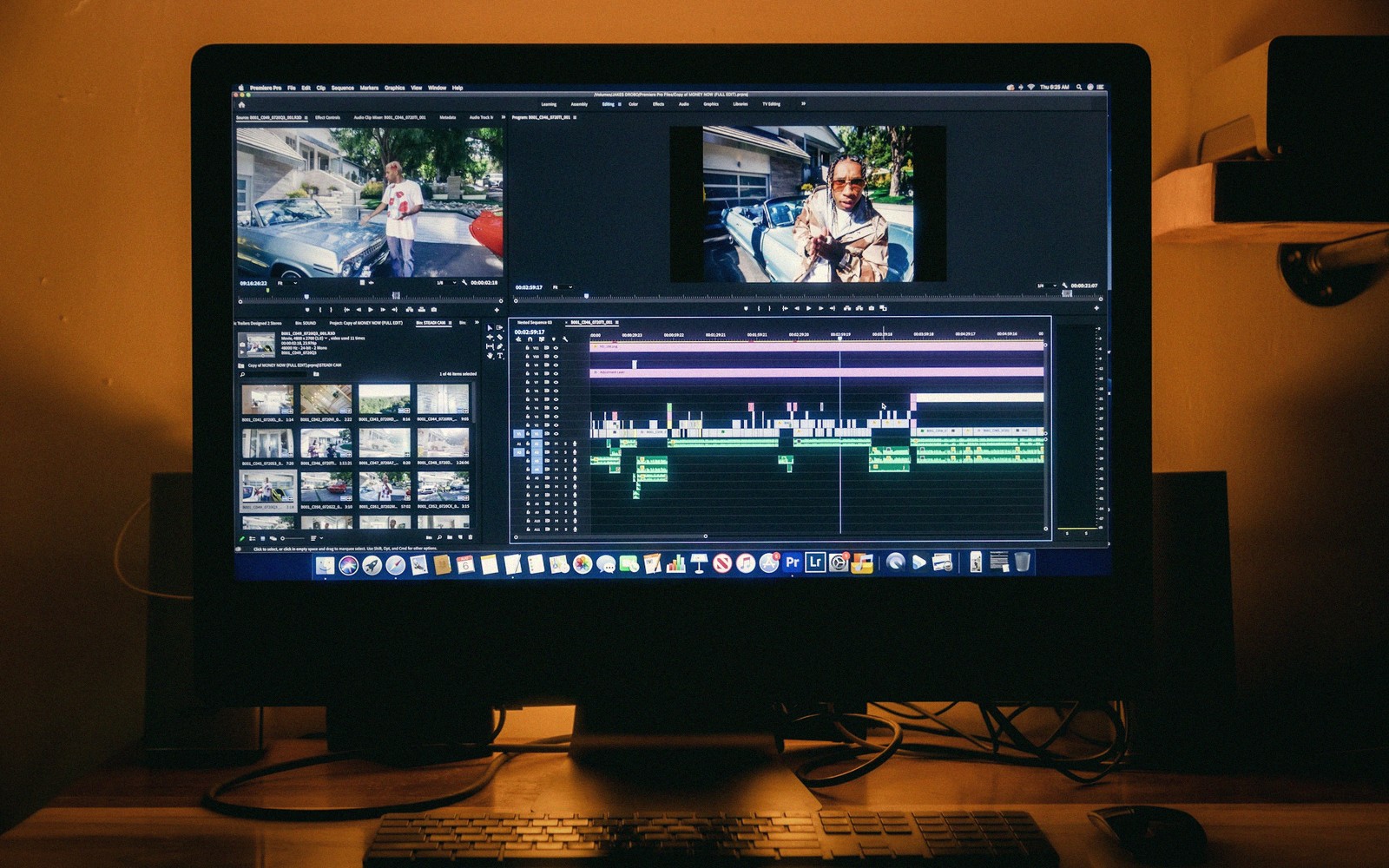Solo audio track A2

click(x=565, y=452)
